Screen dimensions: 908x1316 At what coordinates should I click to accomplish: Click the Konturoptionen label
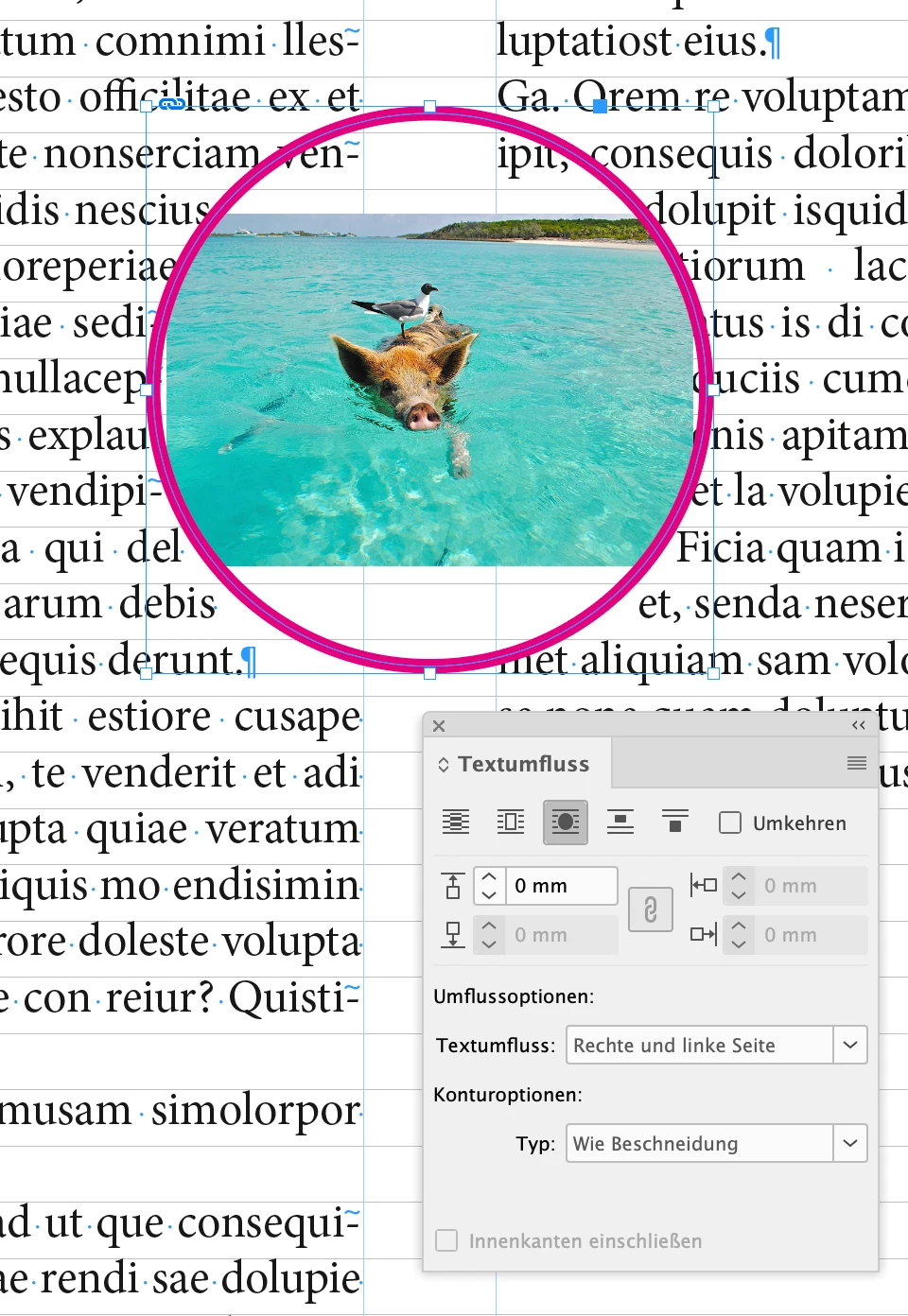(x=508, y=1095)
